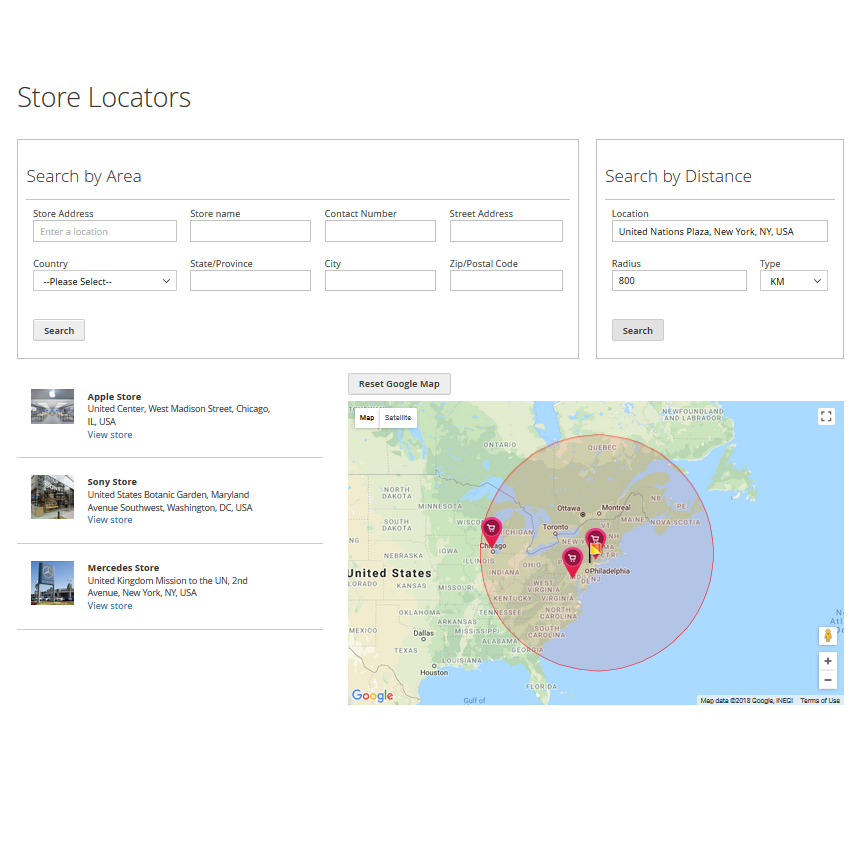The image size is (860, 860).
Task: Zoom in on the map
Action: (828, 661)
